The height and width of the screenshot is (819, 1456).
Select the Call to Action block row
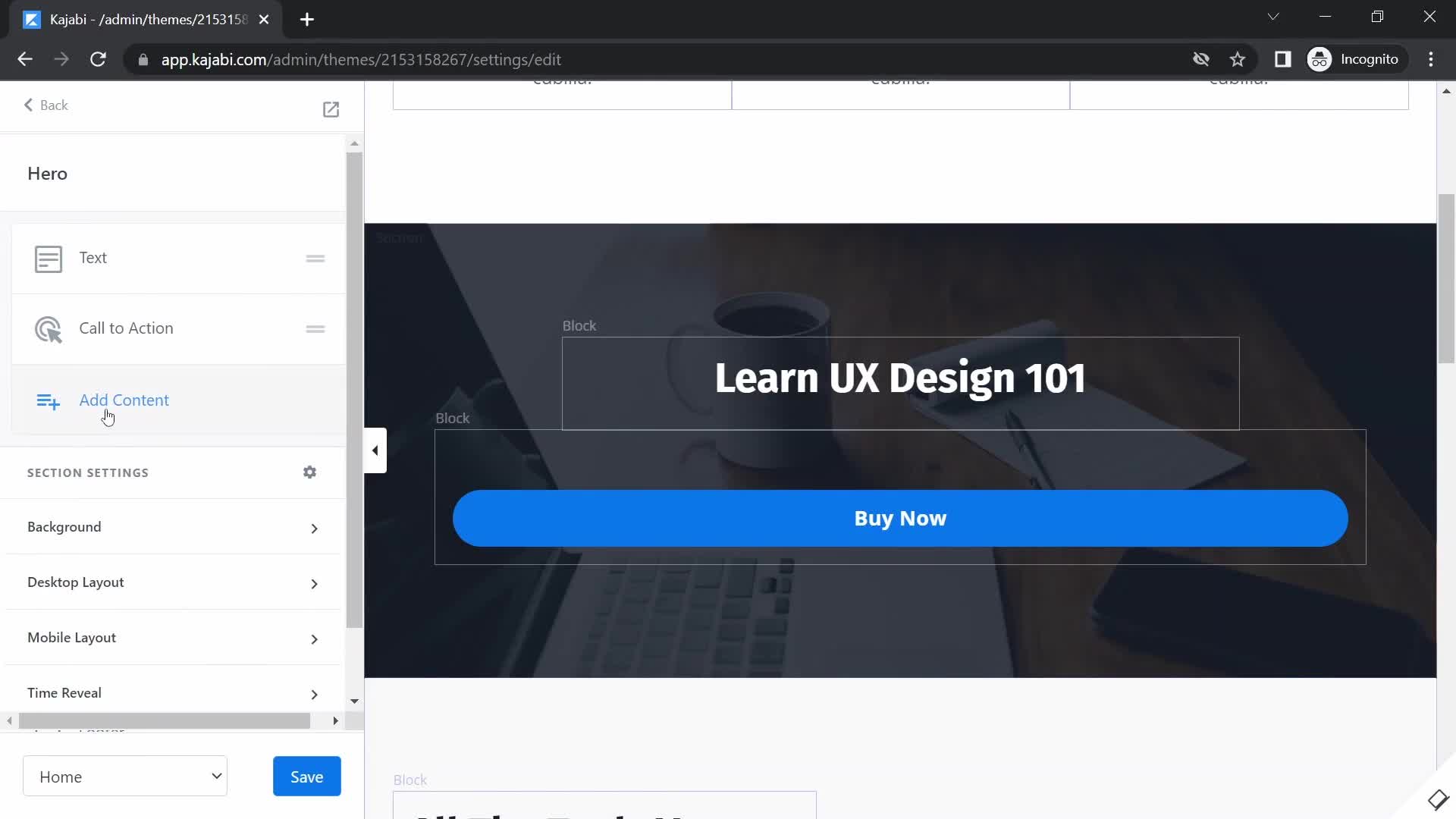pos(179,329)
